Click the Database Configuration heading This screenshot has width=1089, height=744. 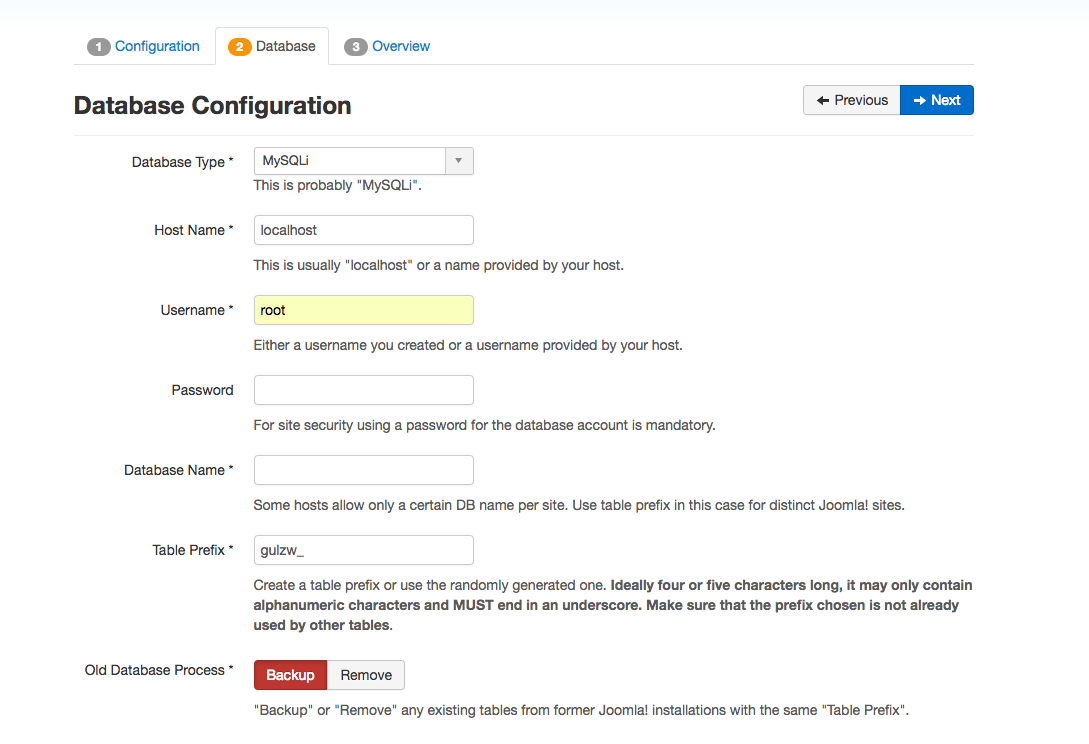[x=213, y=106]
